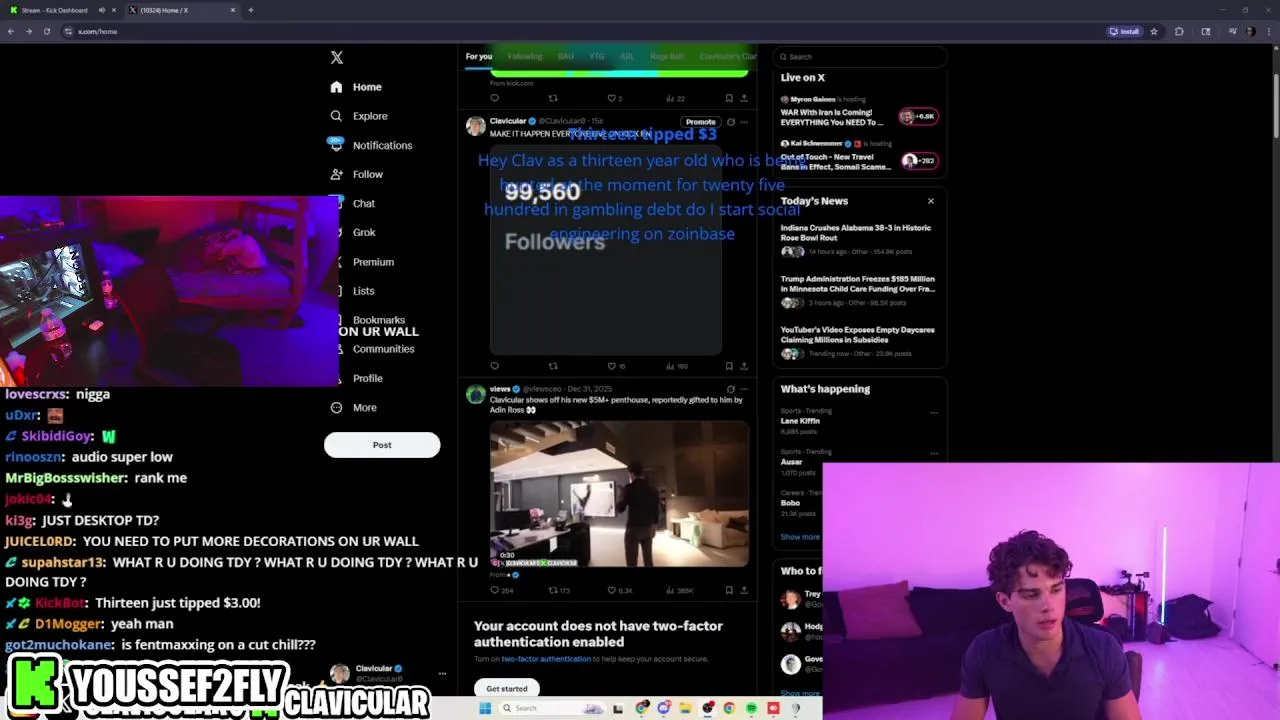Click the Get started button

pos(507,688)
